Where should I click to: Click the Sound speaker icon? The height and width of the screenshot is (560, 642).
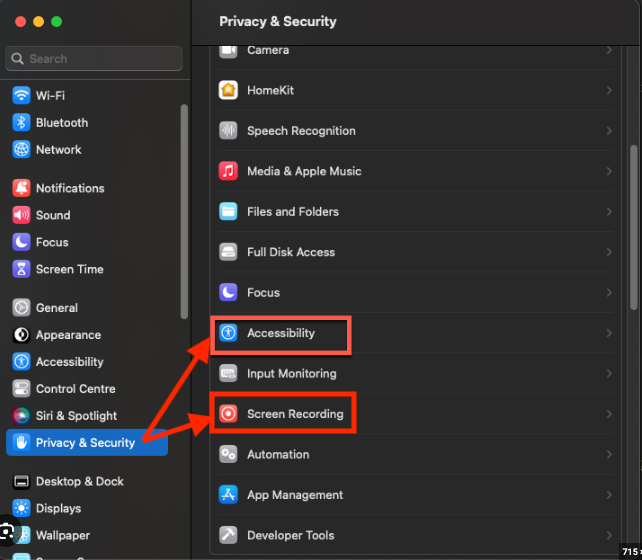(21, 215)
